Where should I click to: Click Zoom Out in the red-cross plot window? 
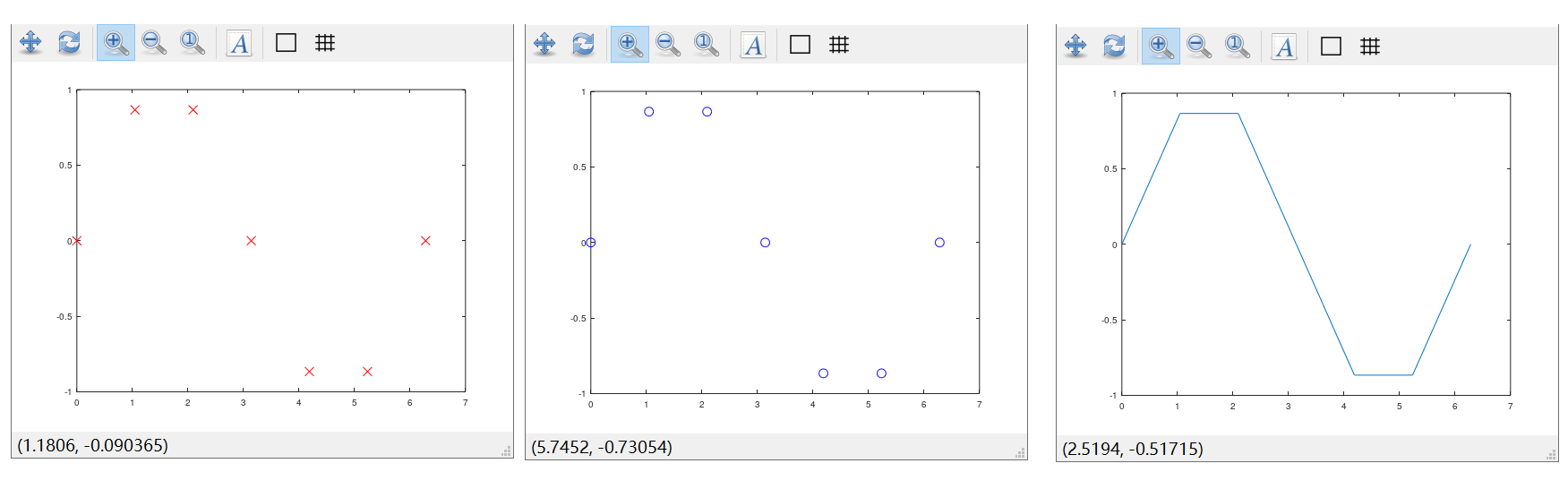[x=154, y=42]
